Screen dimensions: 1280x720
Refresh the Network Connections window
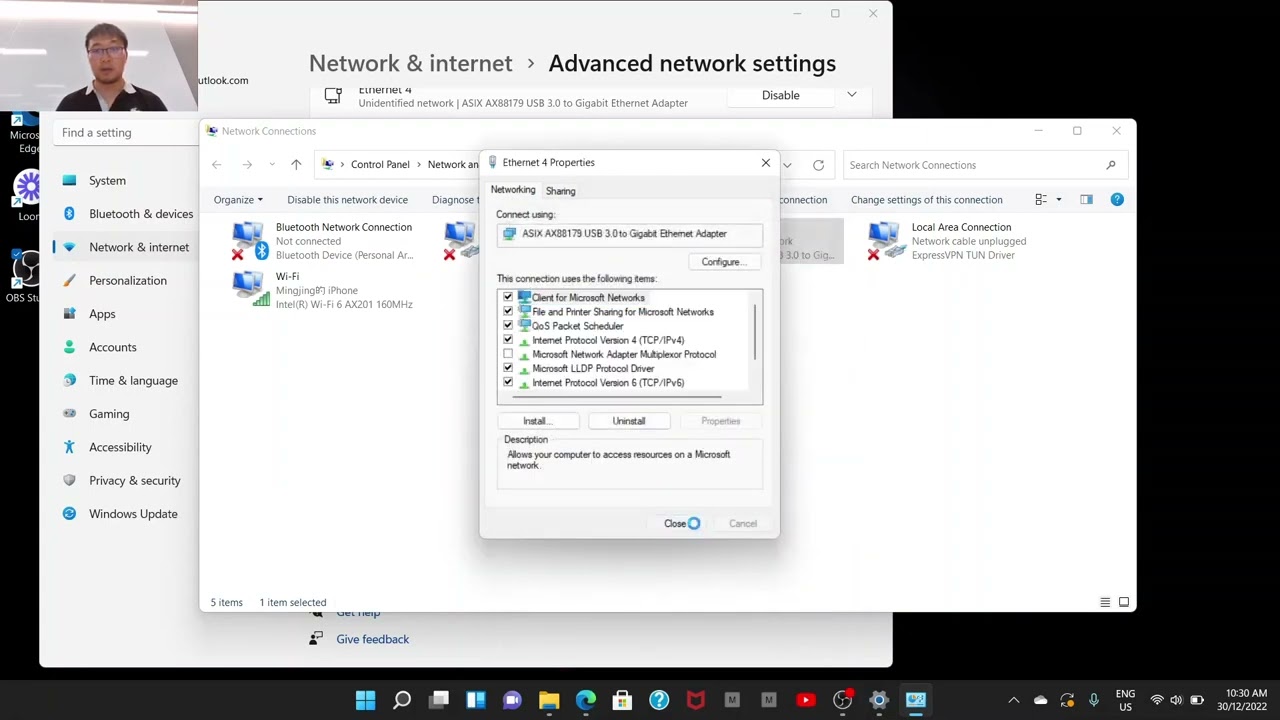point(818,165)
